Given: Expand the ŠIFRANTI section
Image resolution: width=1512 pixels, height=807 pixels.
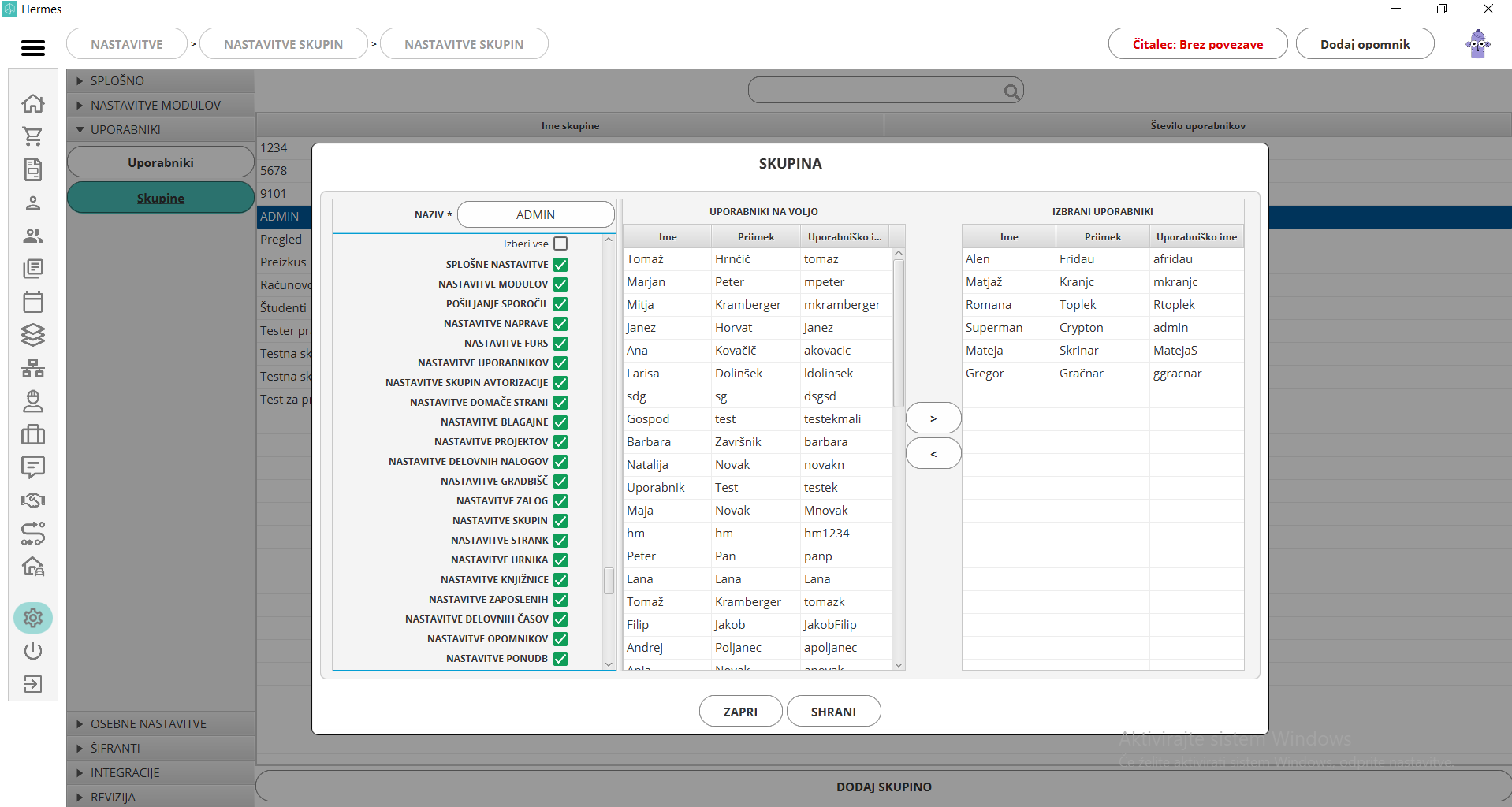Looking at the screenshot, I should point(161,748).
